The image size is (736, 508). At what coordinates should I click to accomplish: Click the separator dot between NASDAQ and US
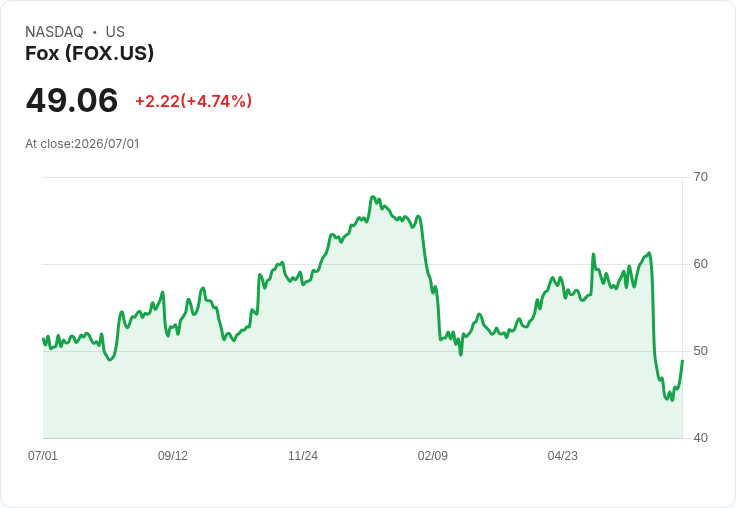[95, 32]
